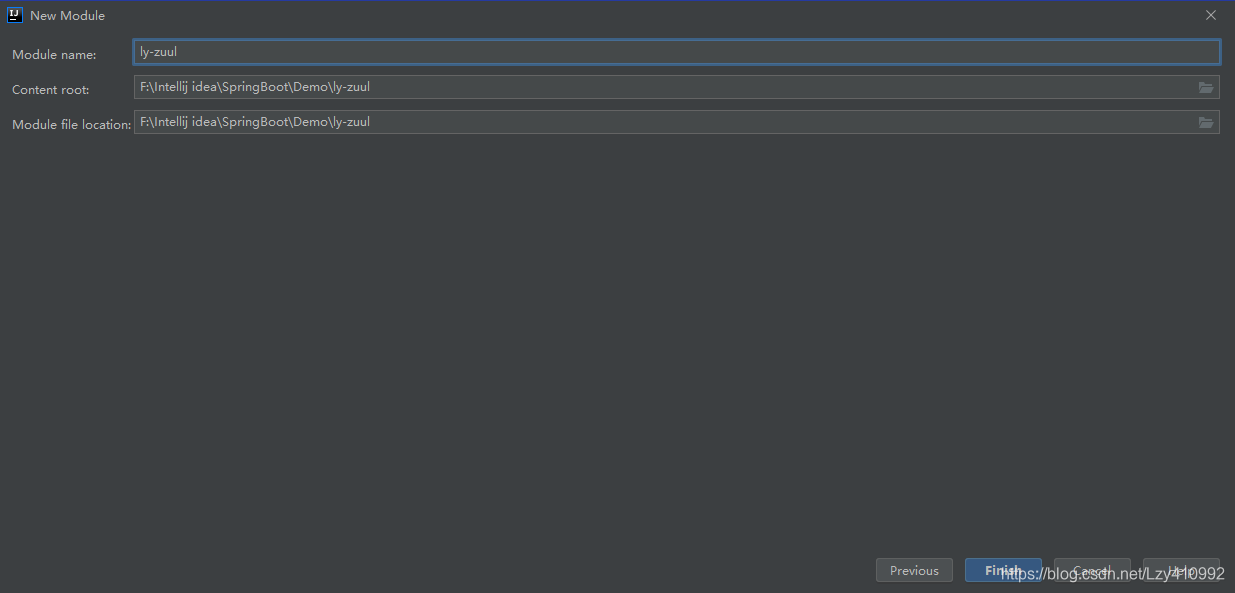Click the IntelliJ IDEA logo in title bar

(15, 15)
